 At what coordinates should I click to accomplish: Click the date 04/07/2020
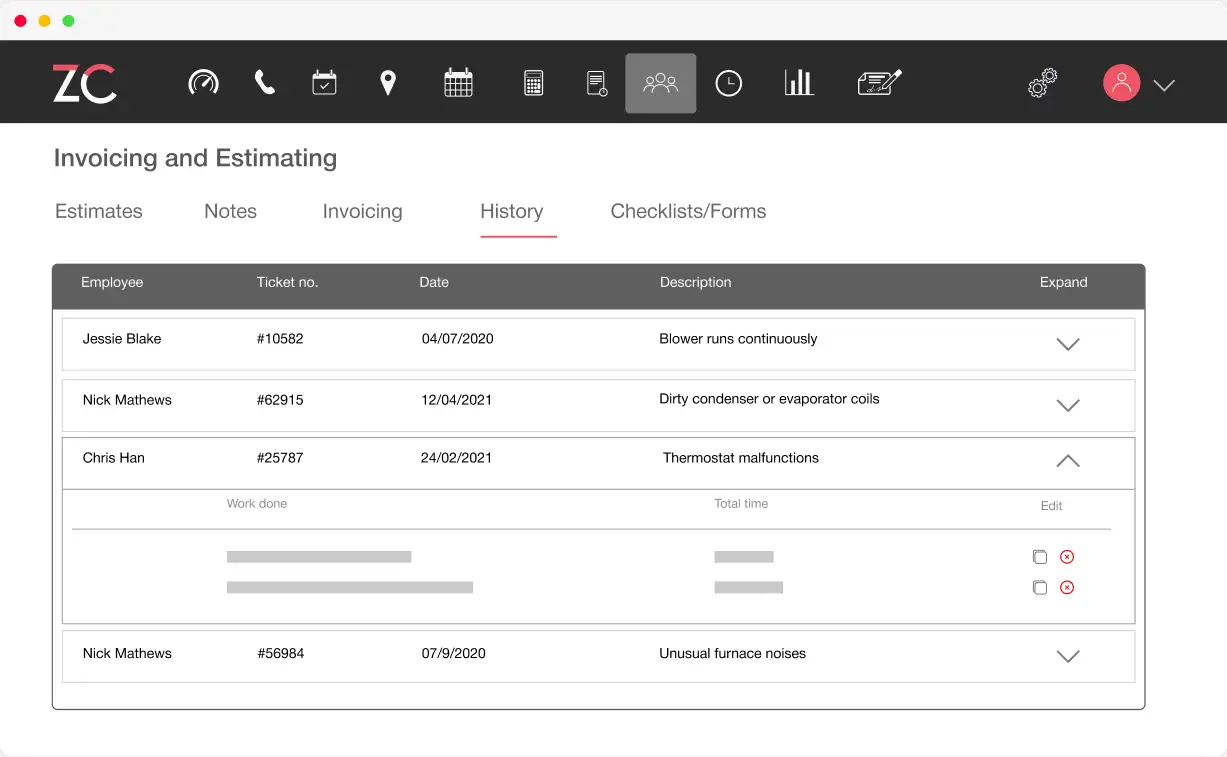[x=458, y=339]
